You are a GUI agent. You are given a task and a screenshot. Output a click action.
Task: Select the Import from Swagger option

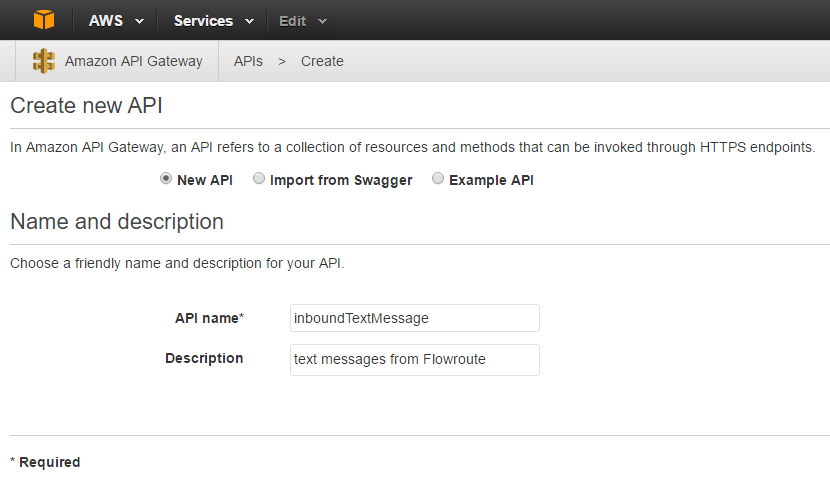point(259,178)
